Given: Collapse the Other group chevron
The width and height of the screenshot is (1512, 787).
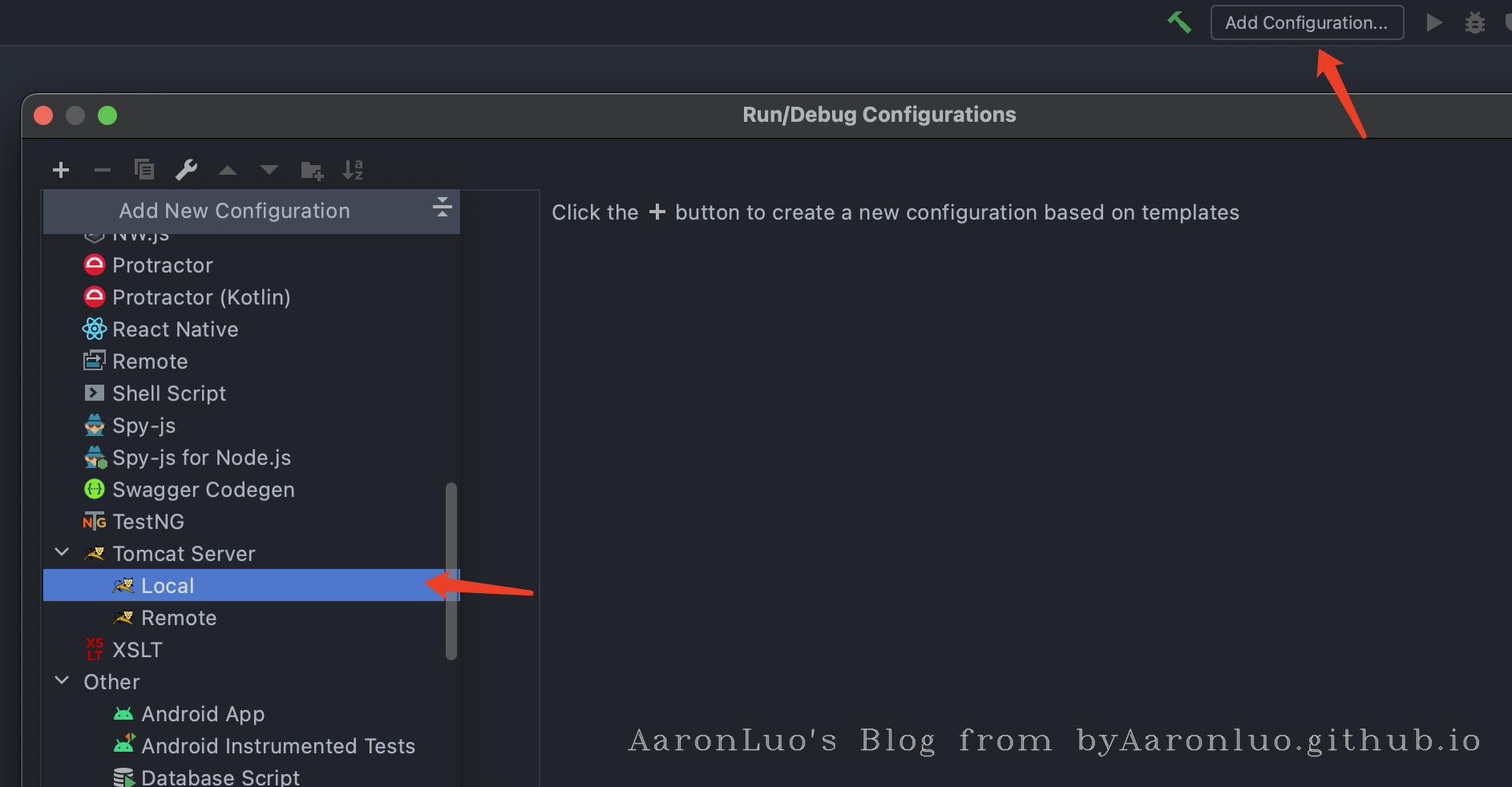Looking at the screenshot, I should point(62,680).
